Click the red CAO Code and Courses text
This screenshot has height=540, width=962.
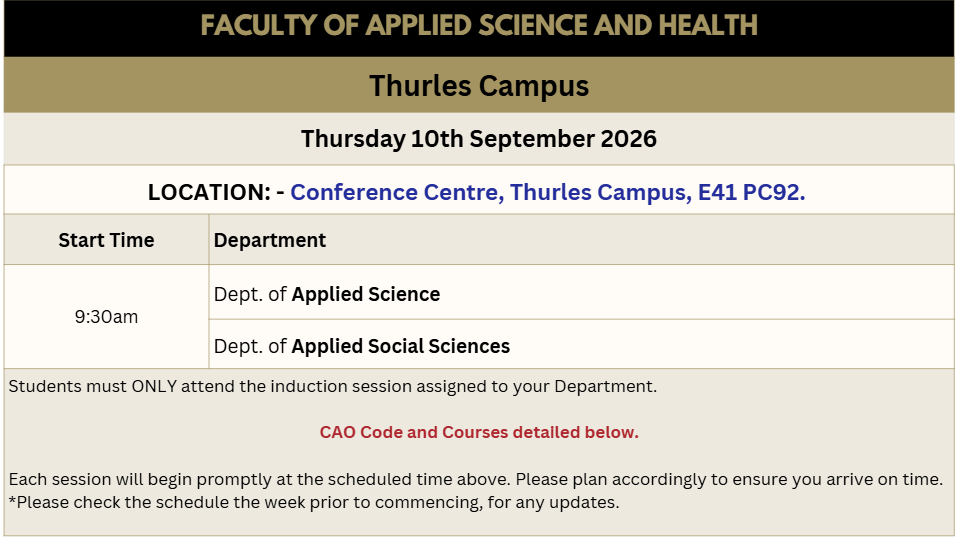(479, 432)
